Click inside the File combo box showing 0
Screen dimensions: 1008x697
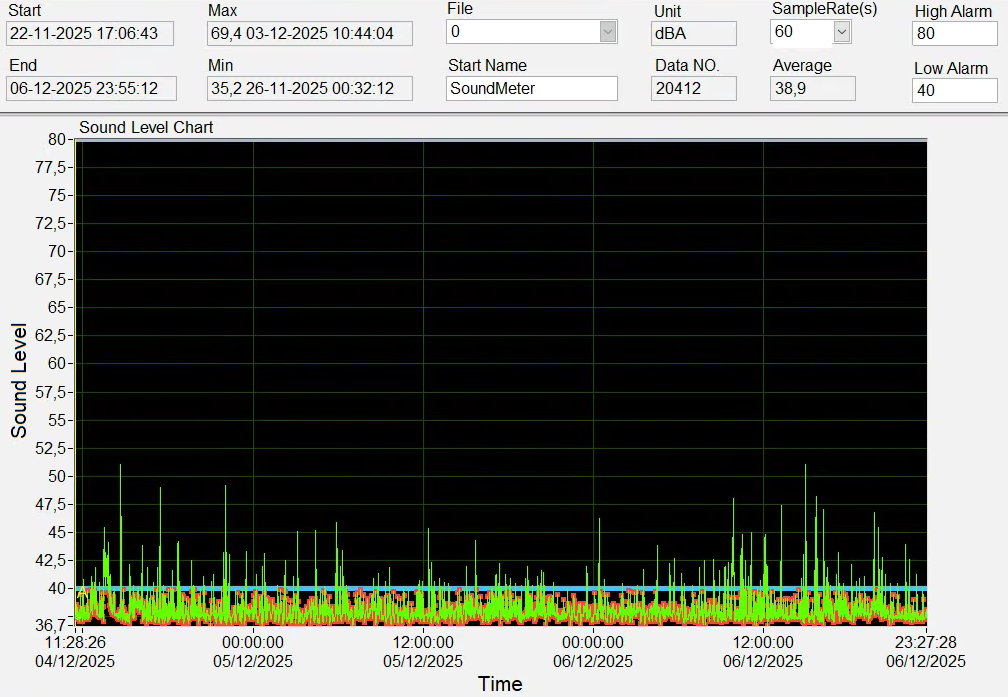[522, 32]
